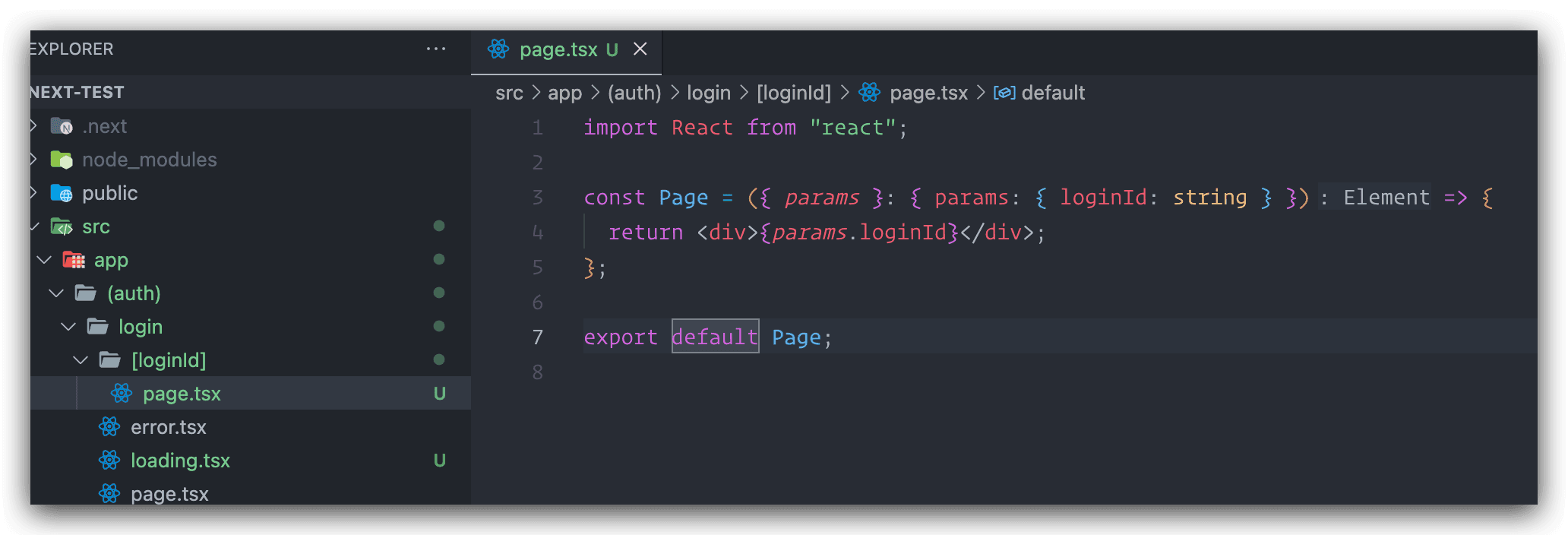The image size is (1568, 535).
Task: Click the .next folder icon
Action: click(62, 126)
